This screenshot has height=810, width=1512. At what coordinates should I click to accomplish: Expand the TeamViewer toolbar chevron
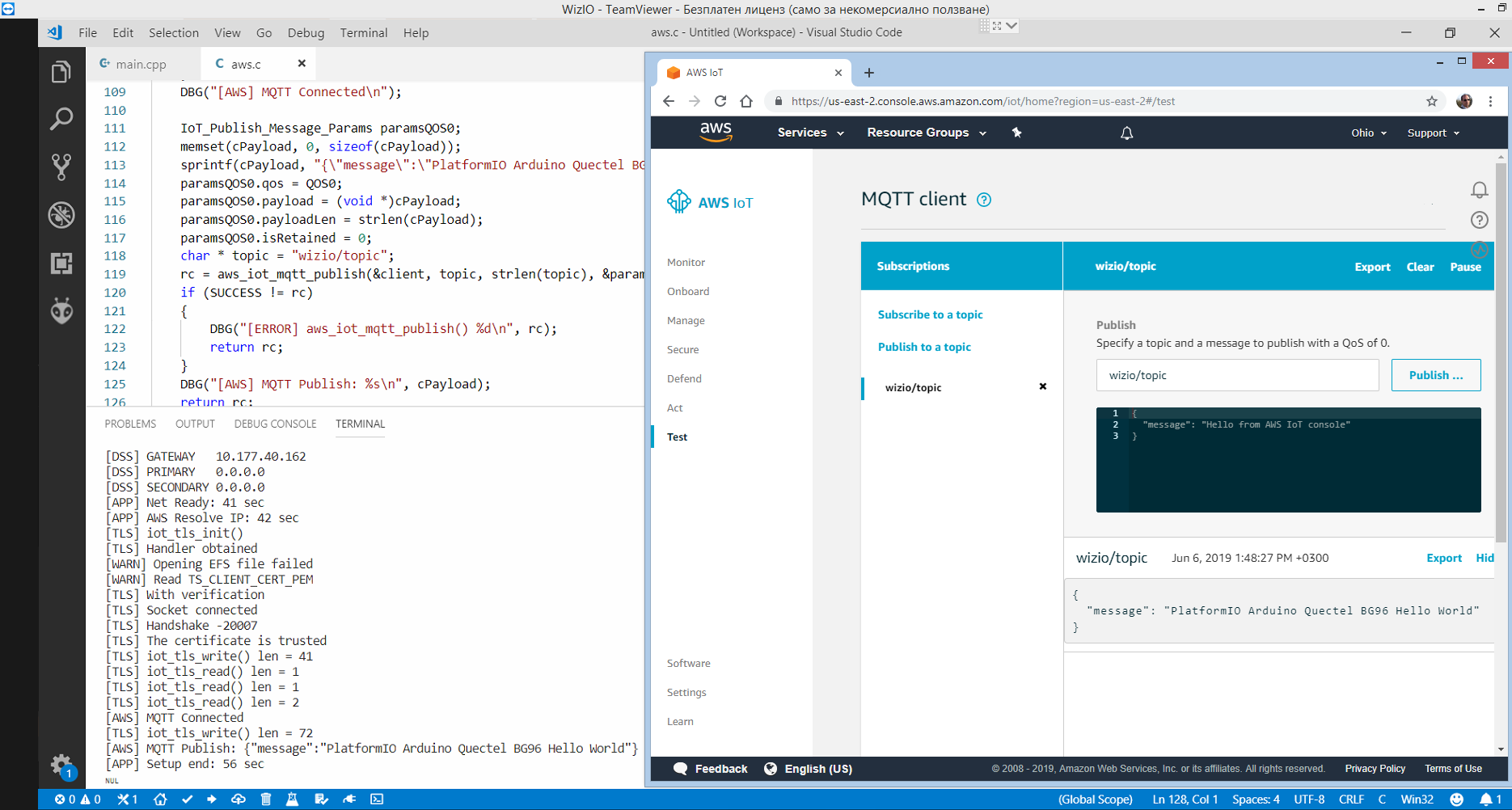point(1012,26)
